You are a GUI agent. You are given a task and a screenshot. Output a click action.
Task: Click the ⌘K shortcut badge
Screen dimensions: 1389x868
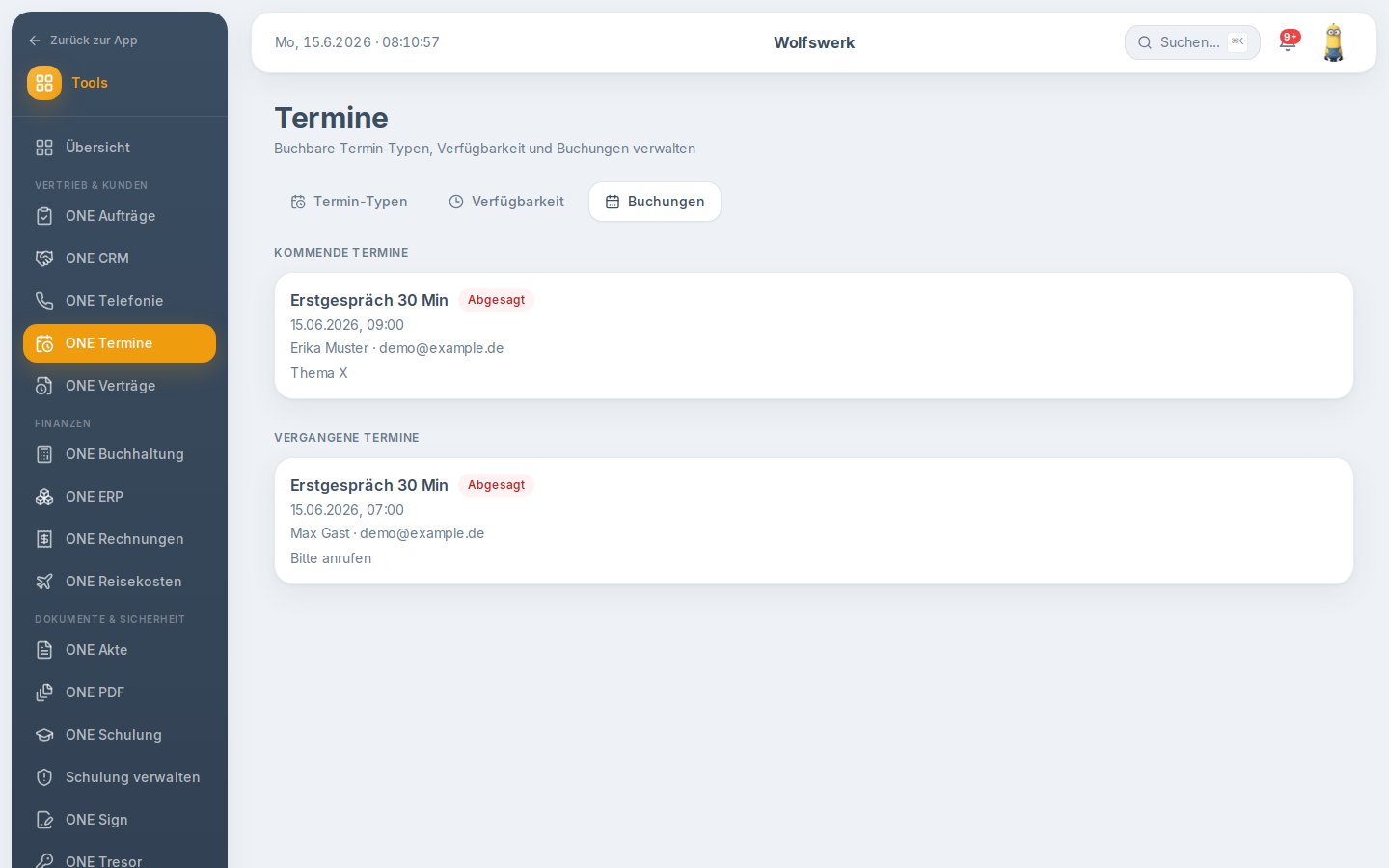tap(1238, 42)
